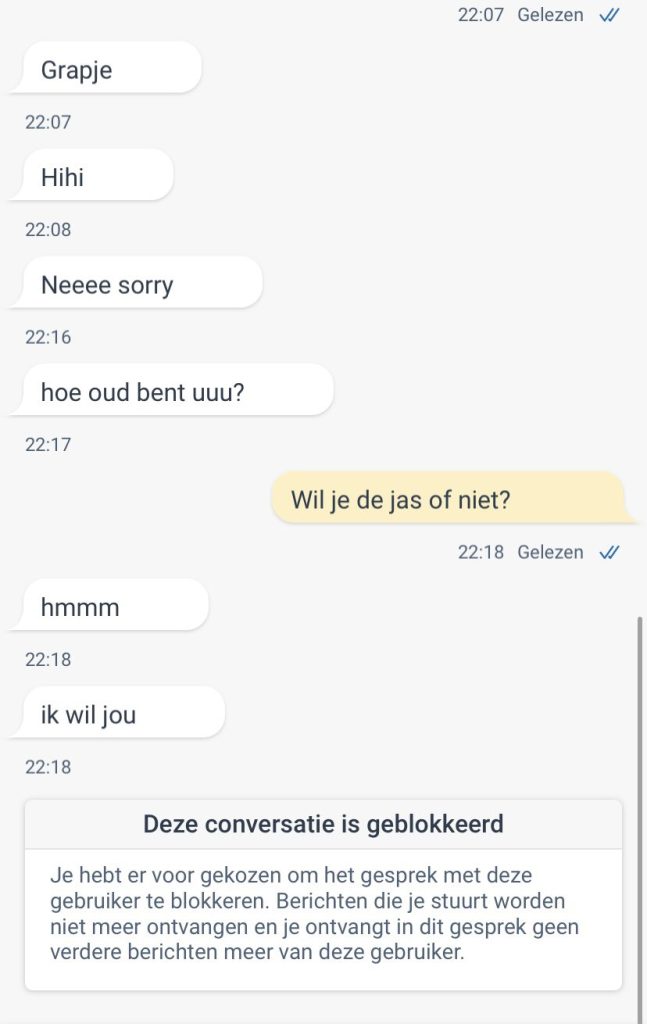Image resolution: width=647 pixels, height=1024 pixels.
Task: Tap the 'hmmm' message bubble
Action: tap(109, 606)
